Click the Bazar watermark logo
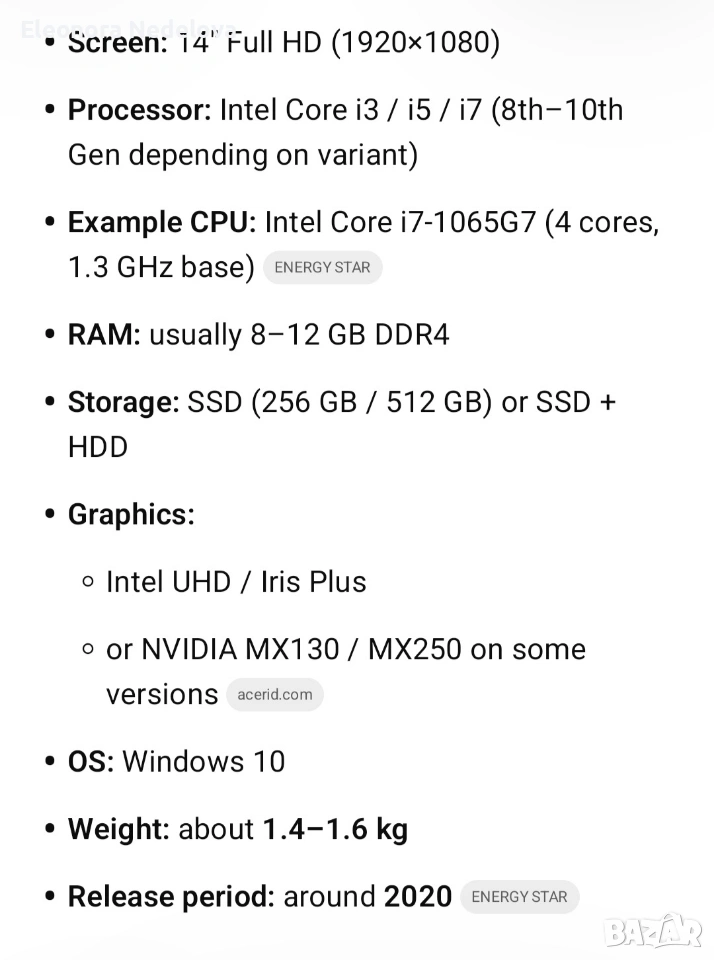Viewport: 714px width, 960px height. click(x=654, y=930)
